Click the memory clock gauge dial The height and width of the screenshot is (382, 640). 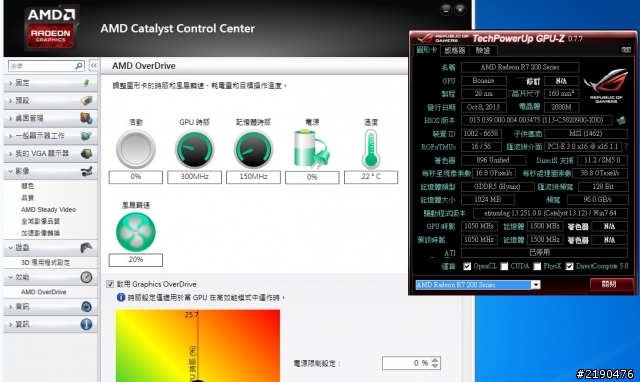click(253, 149)
